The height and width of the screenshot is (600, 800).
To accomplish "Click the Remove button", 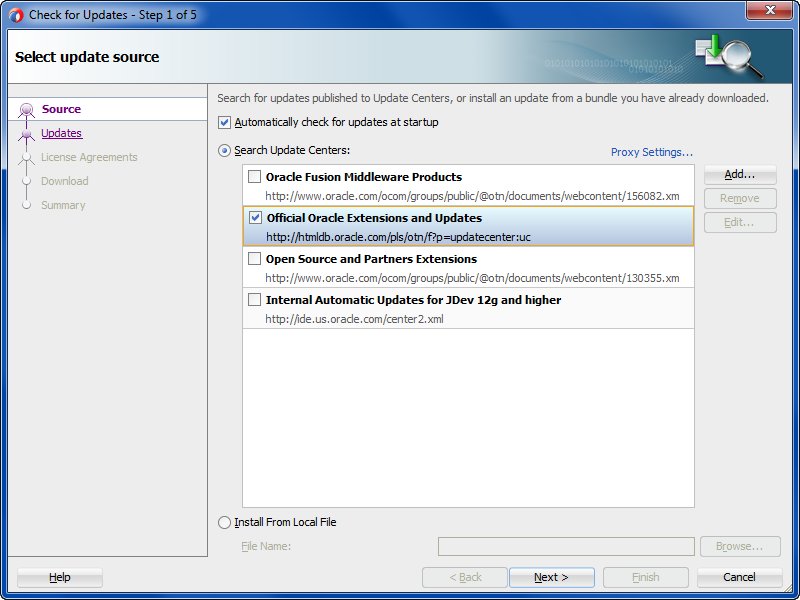I will coord(740,198).
